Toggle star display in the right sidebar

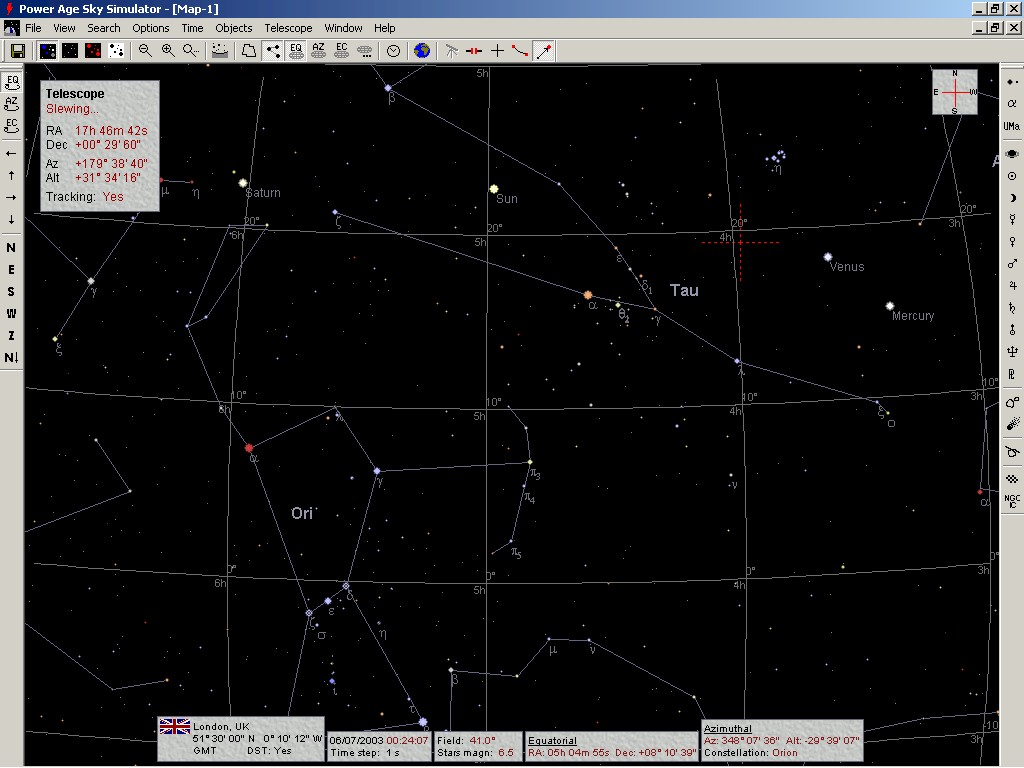tap(1012, 82)
